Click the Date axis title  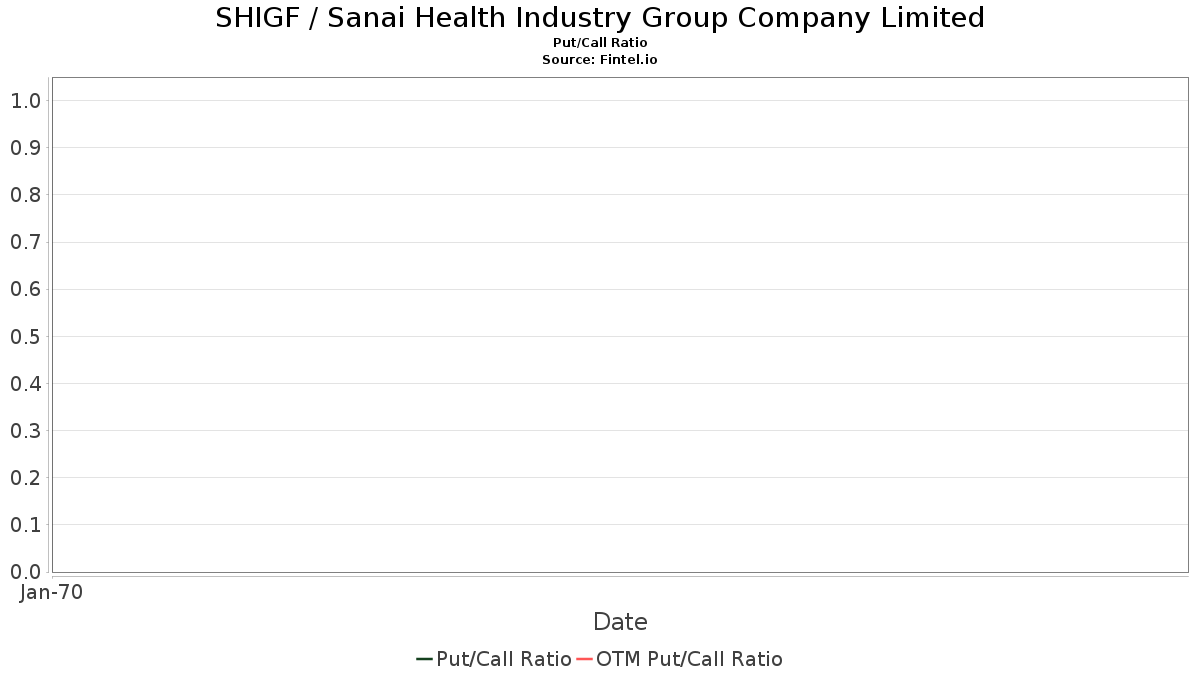coord(620,622)
